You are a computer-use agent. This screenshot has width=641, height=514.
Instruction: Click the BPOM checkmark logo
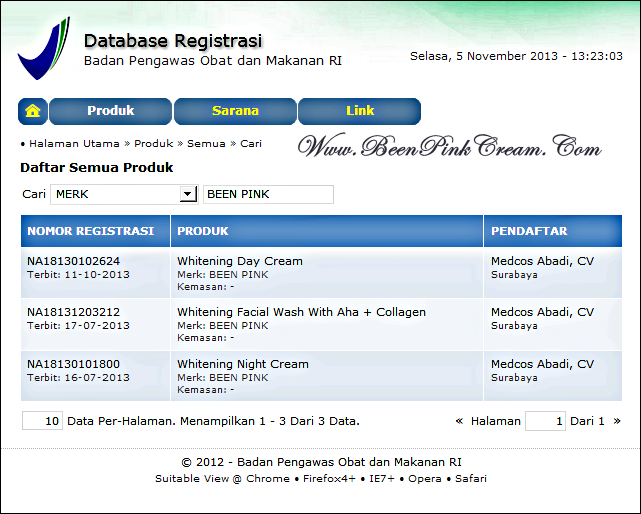[x=44, y=48]
